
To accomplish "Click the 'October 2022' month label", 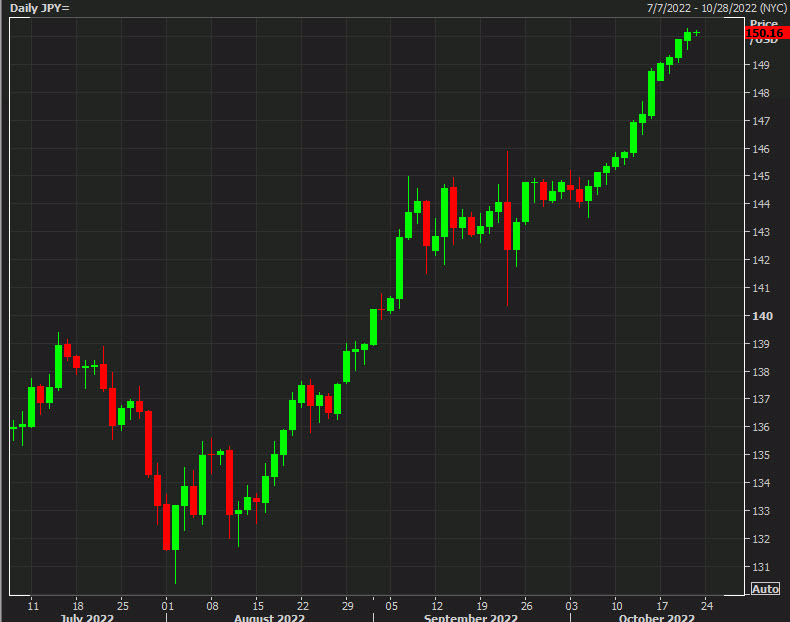I will click(656, 617).
